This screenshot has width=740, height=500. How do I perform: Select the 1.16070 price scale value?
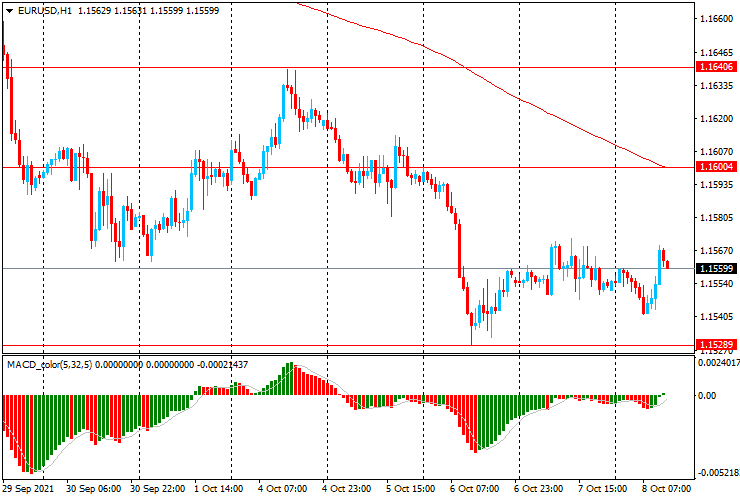click(717, 152)
